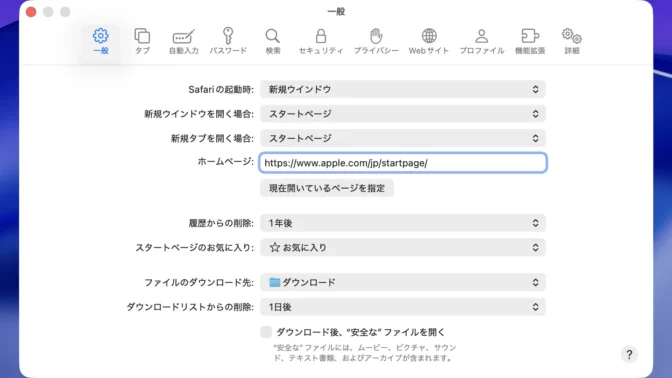Click the help question mark button
The height and width of the screenshot is (378, 672).
coord(629,354)
